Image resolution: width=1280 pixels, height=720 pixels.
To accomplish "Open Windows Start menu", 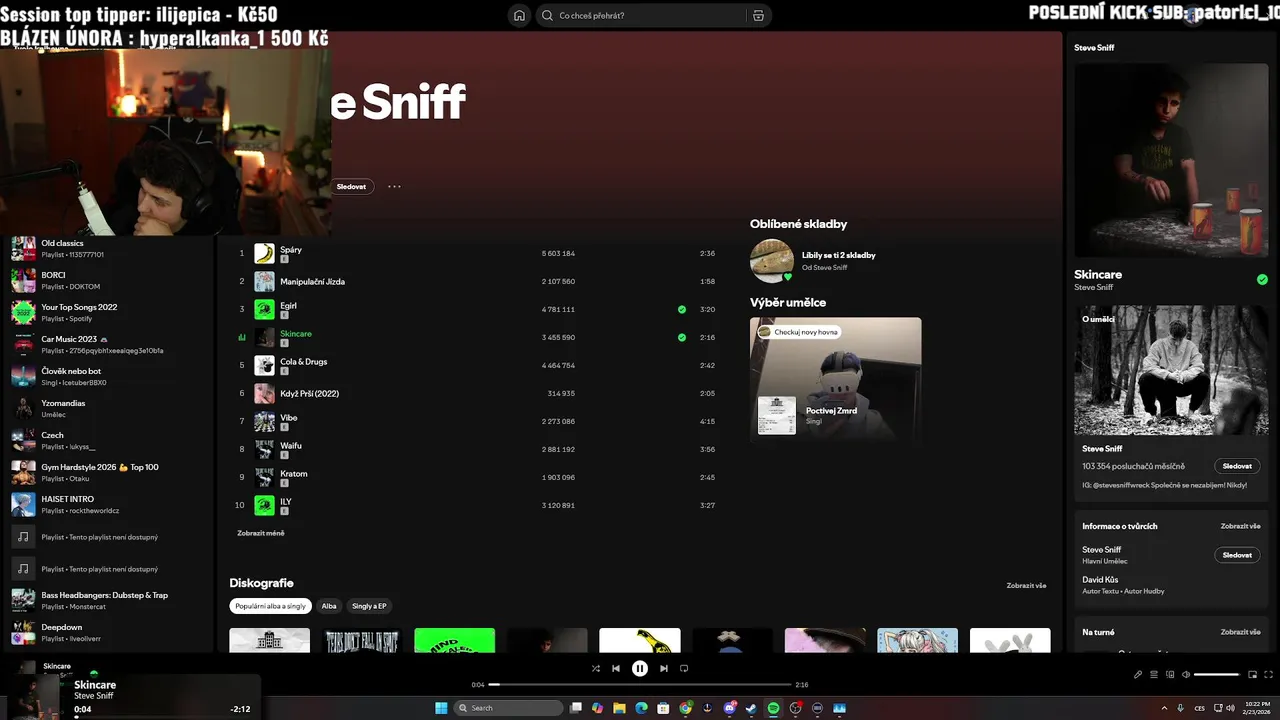I will tap(441, 708).
